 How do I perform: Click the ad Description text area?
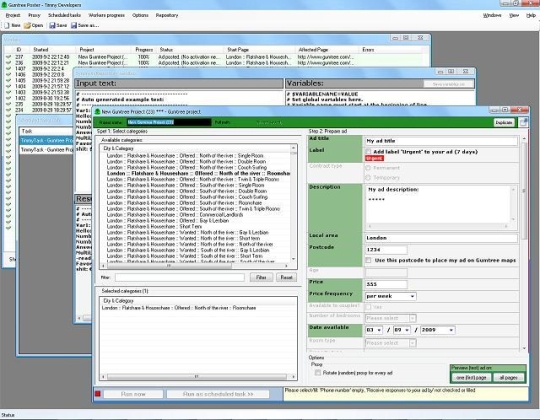438,204
